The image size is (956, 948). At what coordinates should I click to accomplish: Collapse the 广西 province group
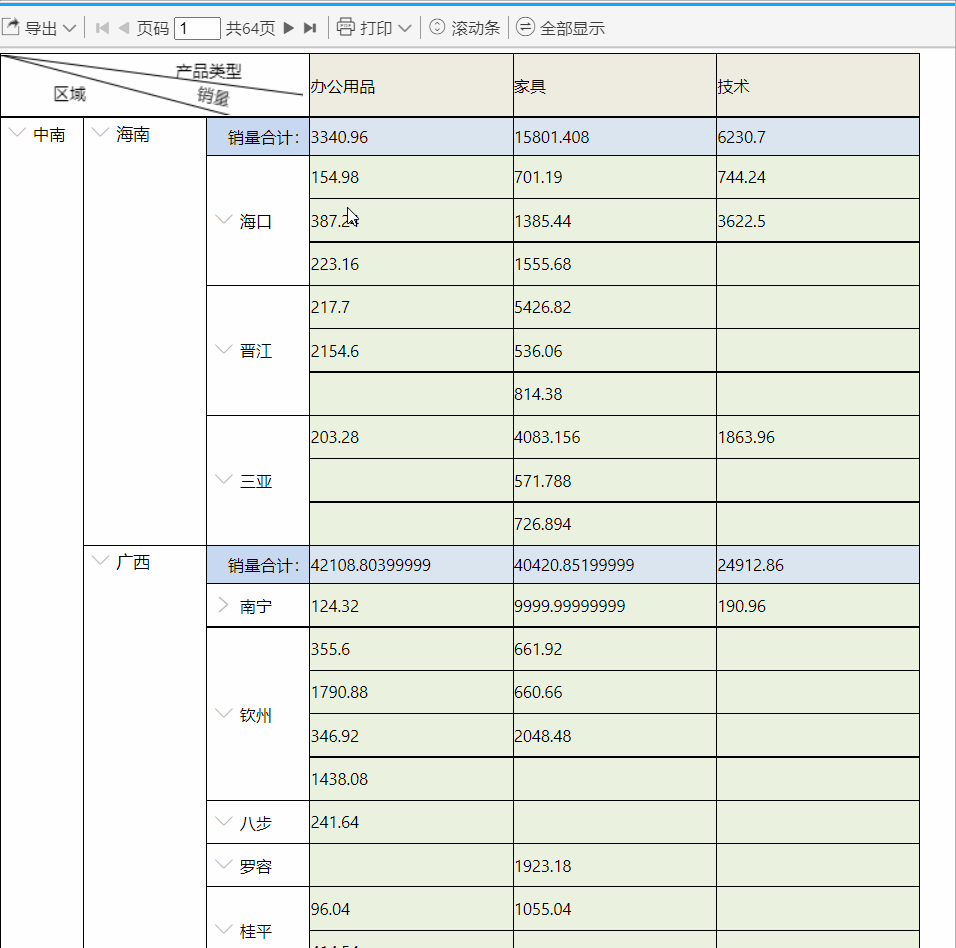100,560
